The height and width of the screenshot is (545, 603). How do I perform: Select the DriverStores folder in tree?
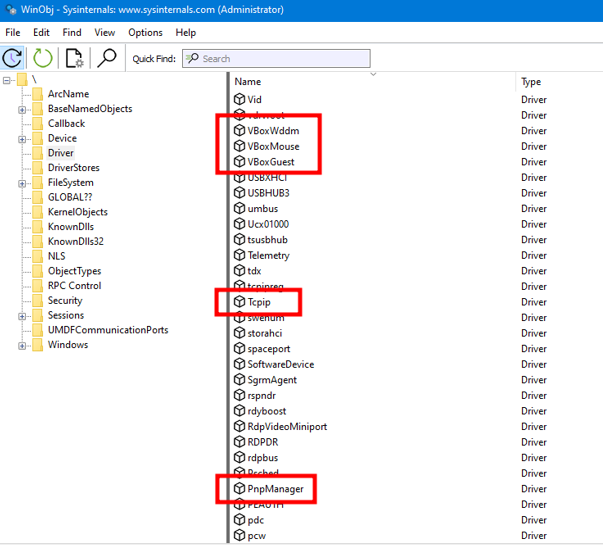73,168
